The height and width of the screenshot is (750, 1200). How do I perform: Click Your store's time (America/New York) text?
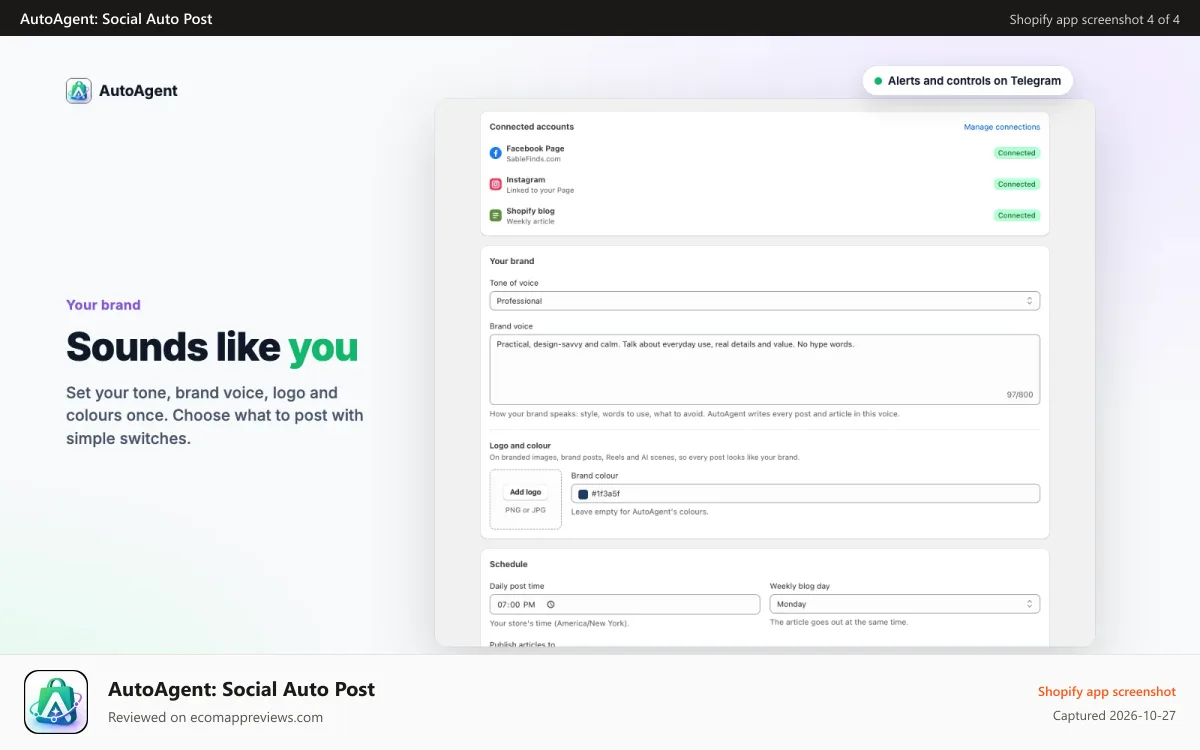[559, 623]
